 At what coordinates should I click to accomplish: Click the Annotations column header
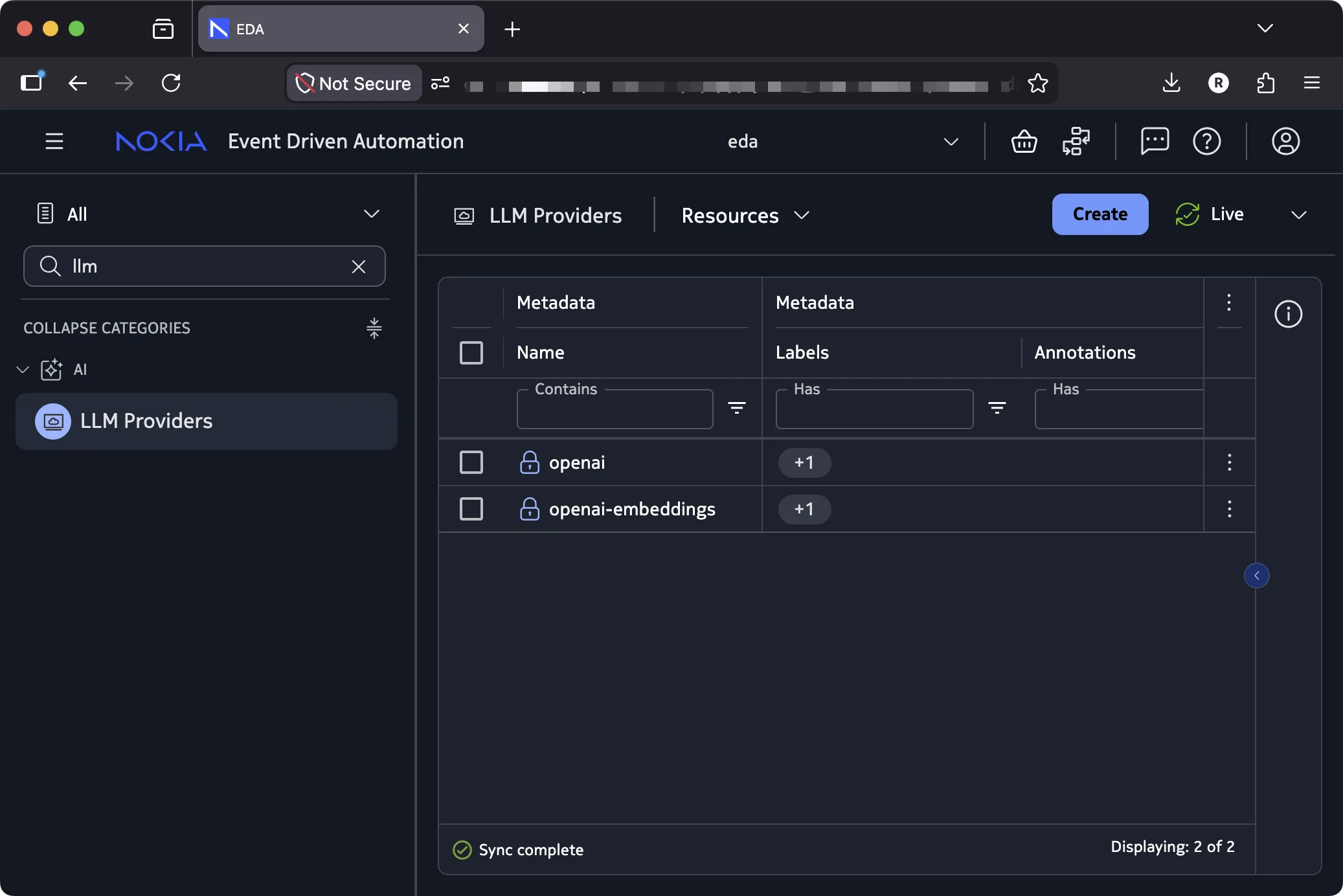pos(1085,352)
